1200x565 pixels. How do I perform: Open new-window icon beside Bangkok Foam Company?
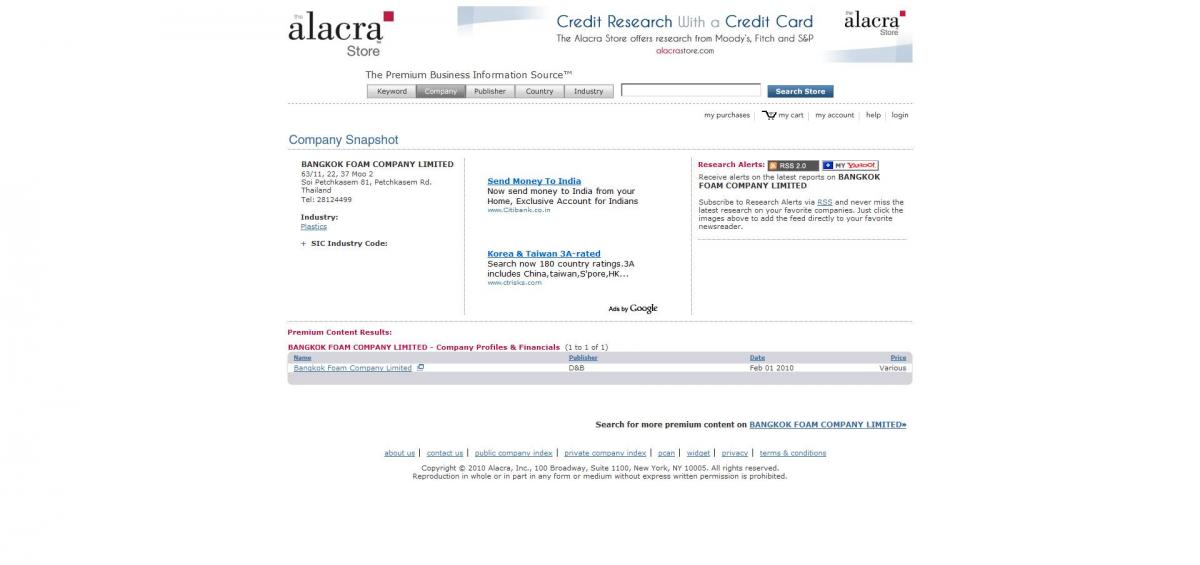pyautogui.click(x=420, y=368)
